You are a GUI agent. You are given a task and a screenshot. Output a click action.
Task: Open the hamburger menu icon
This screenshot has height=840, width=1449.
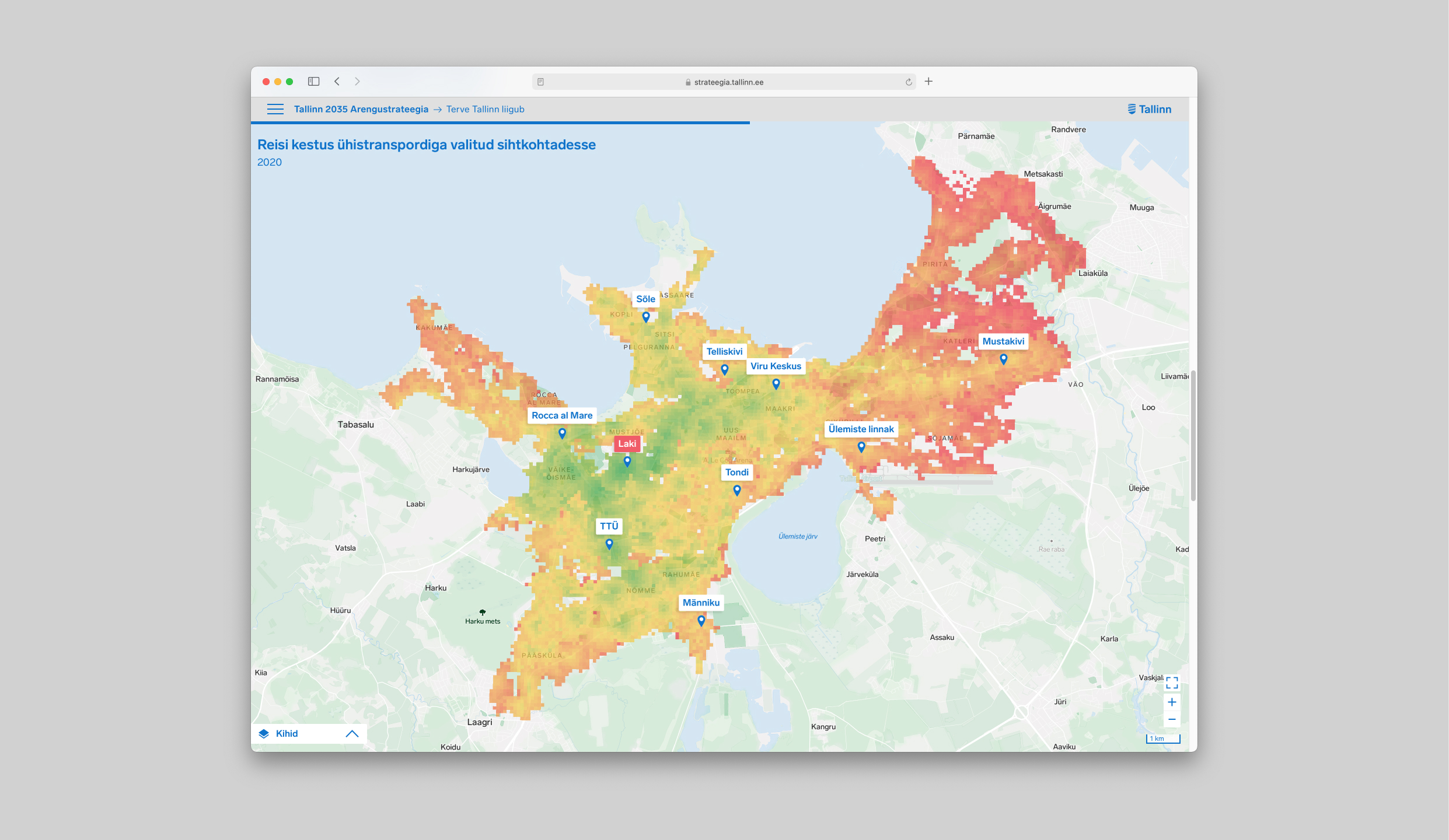(x=275, y=109)
